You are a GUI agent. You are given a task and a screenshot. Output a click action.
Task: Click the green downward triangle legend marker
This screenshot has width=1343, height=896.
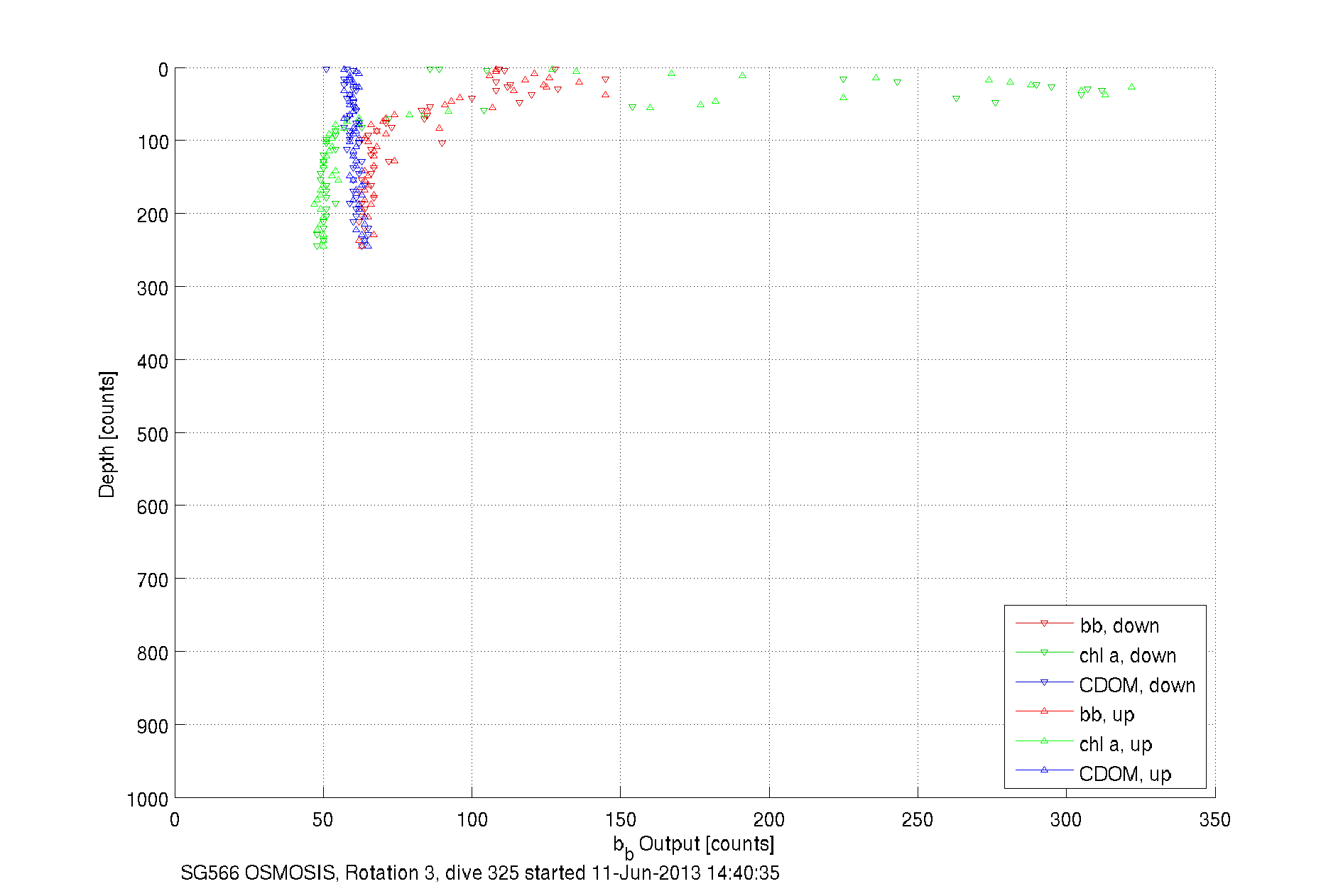point(1044,652)
